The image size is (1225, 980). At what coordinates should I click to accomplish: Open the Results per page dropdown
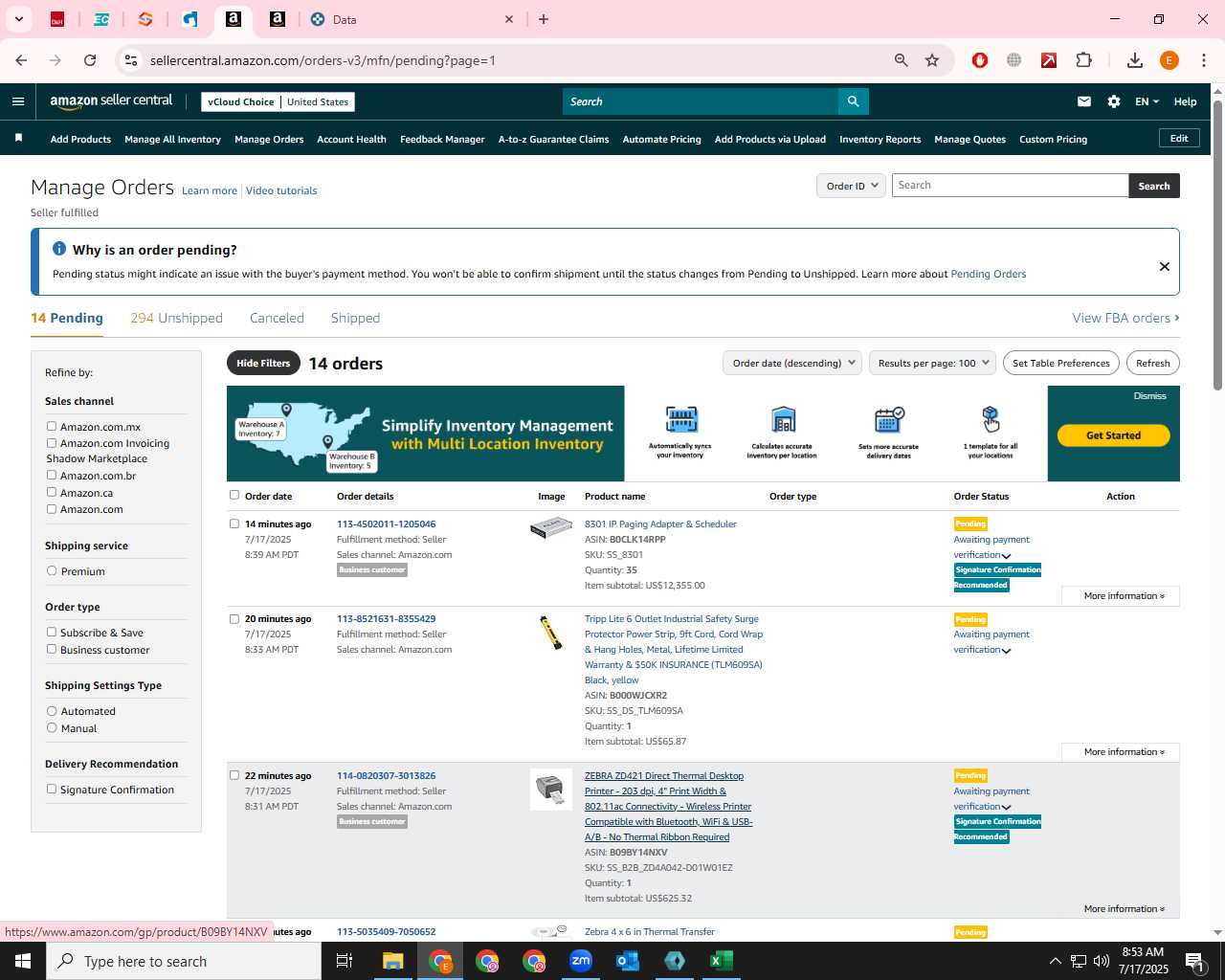click(932, 363)
